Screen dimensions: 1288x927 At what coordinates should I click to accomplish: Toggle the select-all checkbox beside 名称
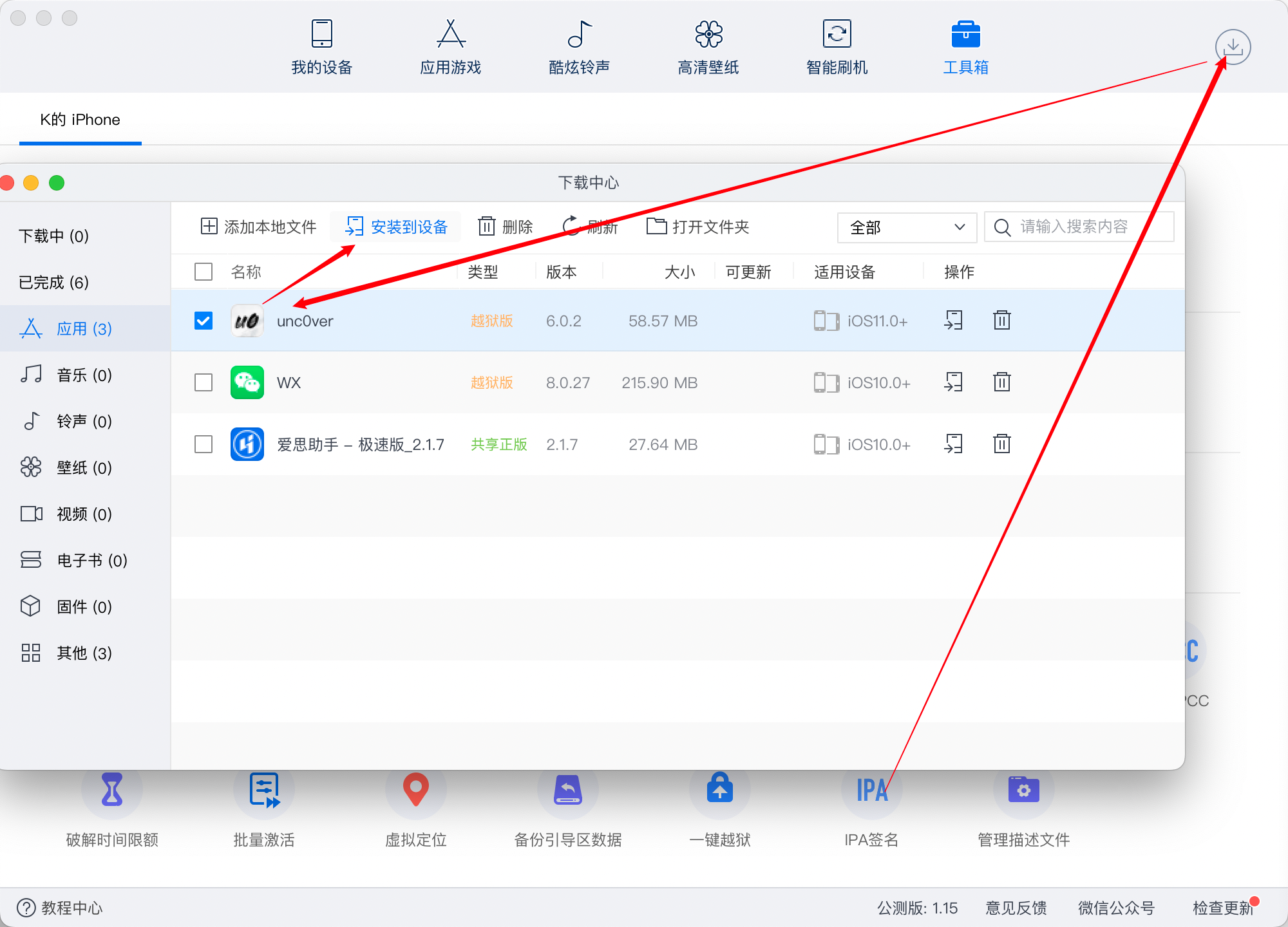pos(204,272)
